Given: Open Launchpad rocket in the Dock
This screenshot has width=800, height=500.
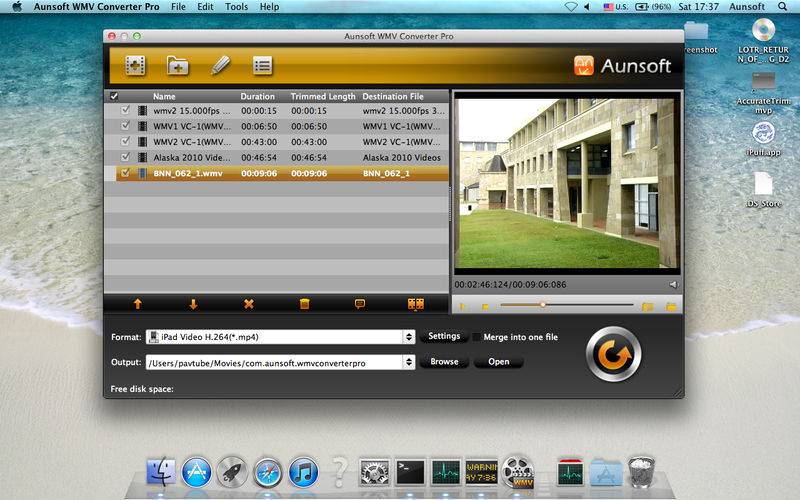Looking at the screenshot, I should click(x=232, y=472).
